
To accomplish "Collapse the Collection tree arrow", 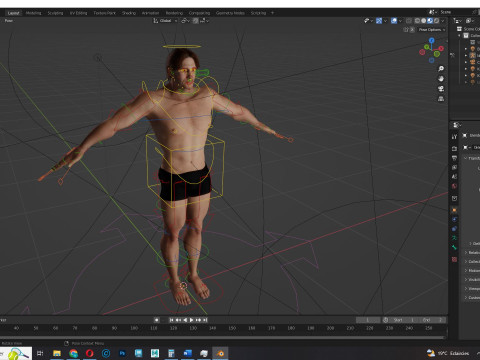I will coord(460,35).
